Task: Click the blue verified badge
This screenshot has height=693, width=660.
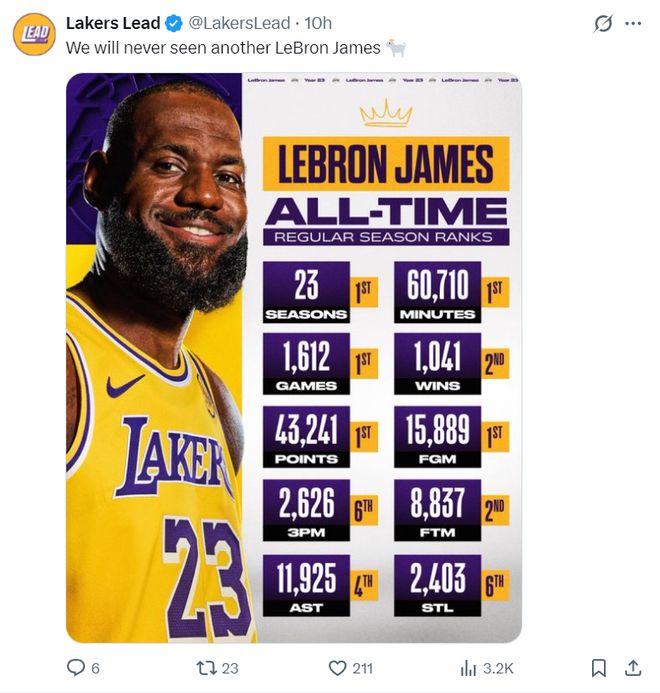Action: coord(174,23)
